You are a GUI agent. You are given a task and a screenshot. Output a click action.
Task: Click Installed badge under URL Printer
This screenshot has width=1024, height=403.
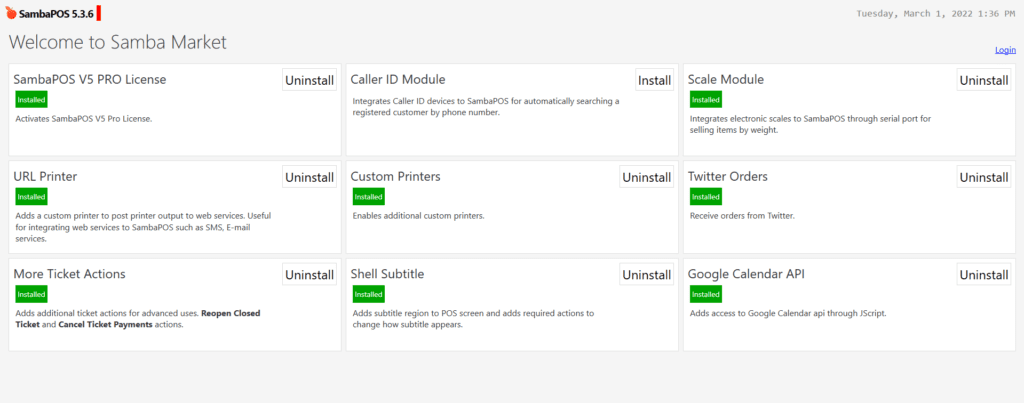coord(31,197)
